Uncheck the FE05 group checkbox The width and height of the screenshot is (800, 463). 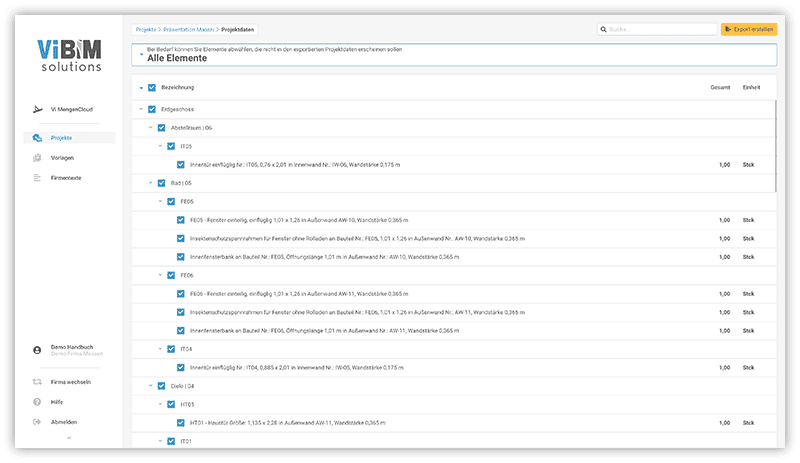pyautogui.click(x=171, y=201)
